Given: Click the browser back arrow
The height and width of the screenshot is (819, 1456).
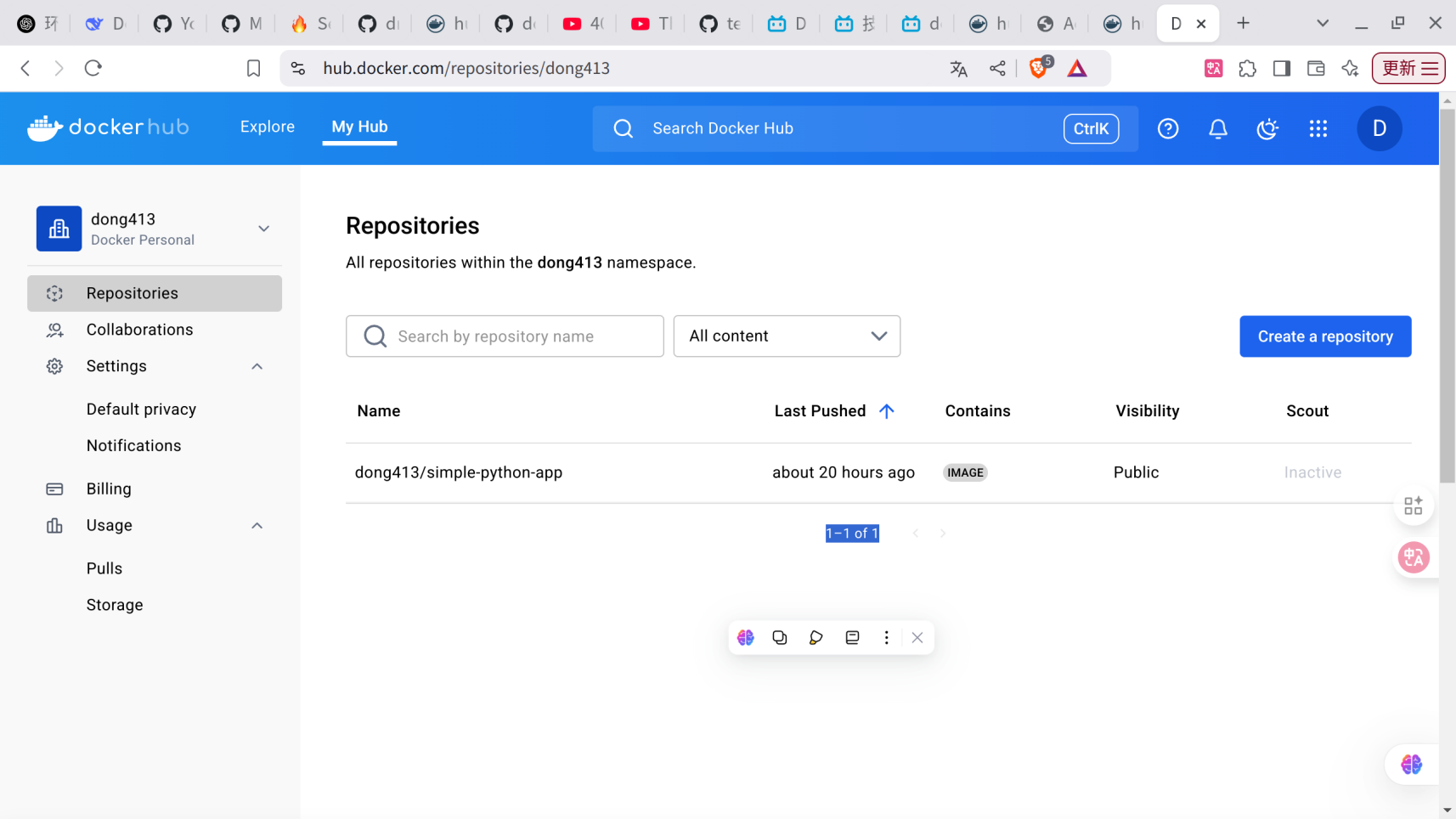Looking at the screenshot, I should click(25, 68).
